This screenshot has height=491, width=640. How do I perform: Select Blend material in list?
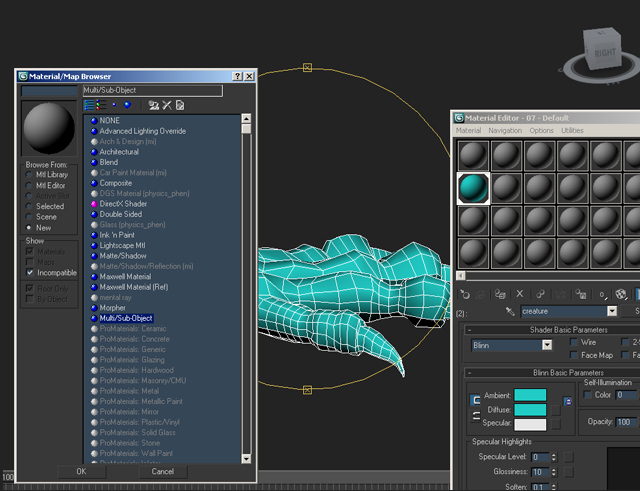coord(109,162)
